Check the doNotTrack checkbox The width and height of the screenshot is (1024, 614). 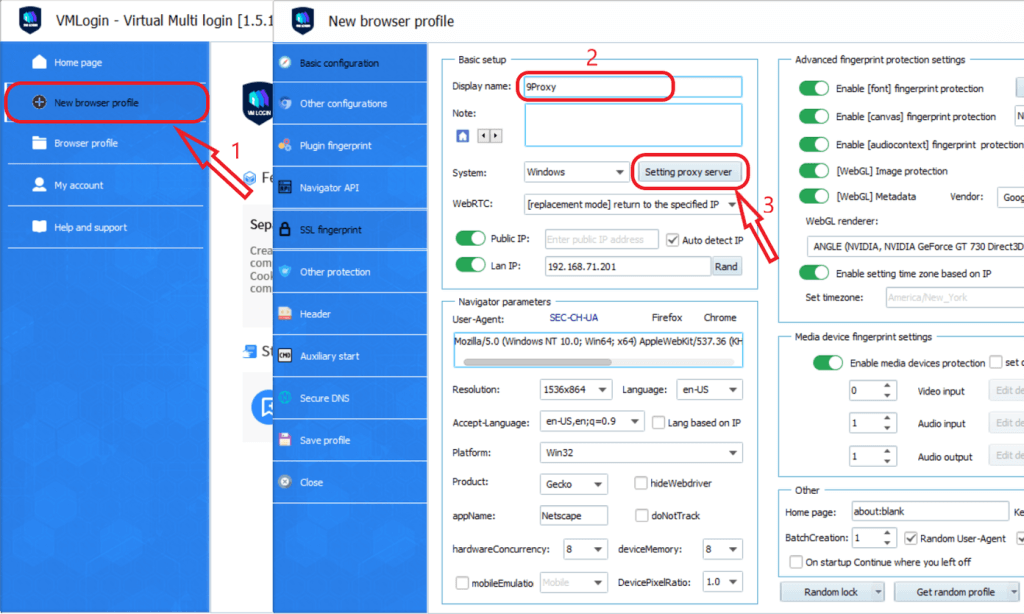641,515
